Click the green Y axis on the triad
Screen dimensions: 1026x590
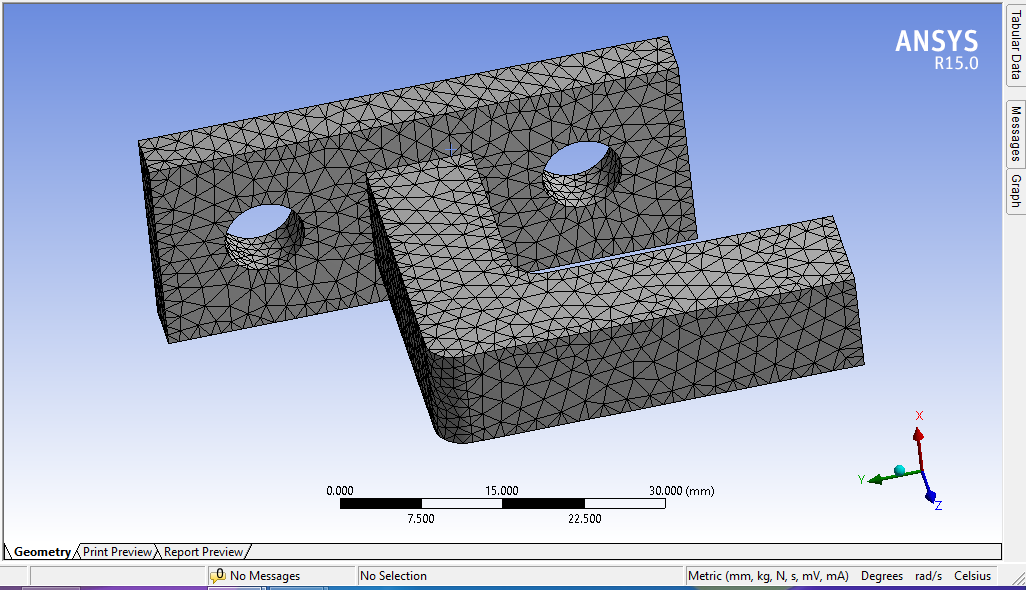click(877, 479)
